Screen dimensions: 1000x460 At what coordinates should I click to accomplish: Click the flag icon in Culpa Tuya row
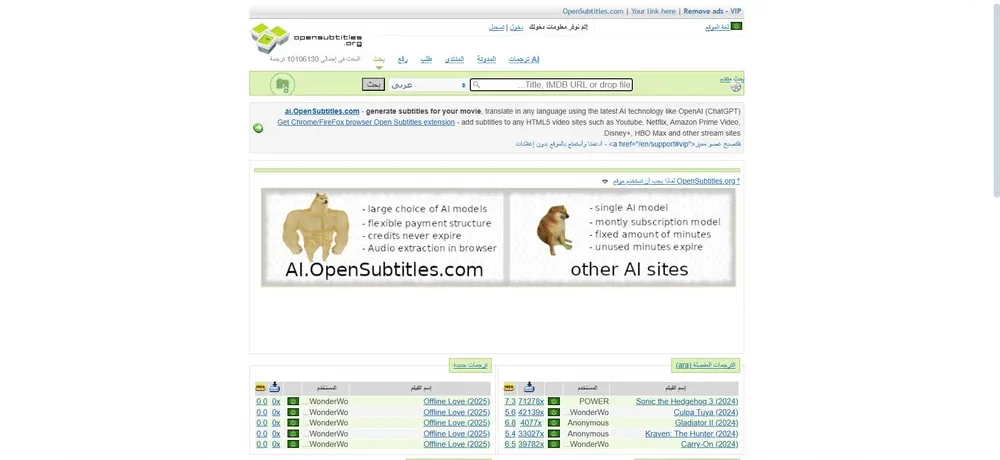[x=554, y=412]
